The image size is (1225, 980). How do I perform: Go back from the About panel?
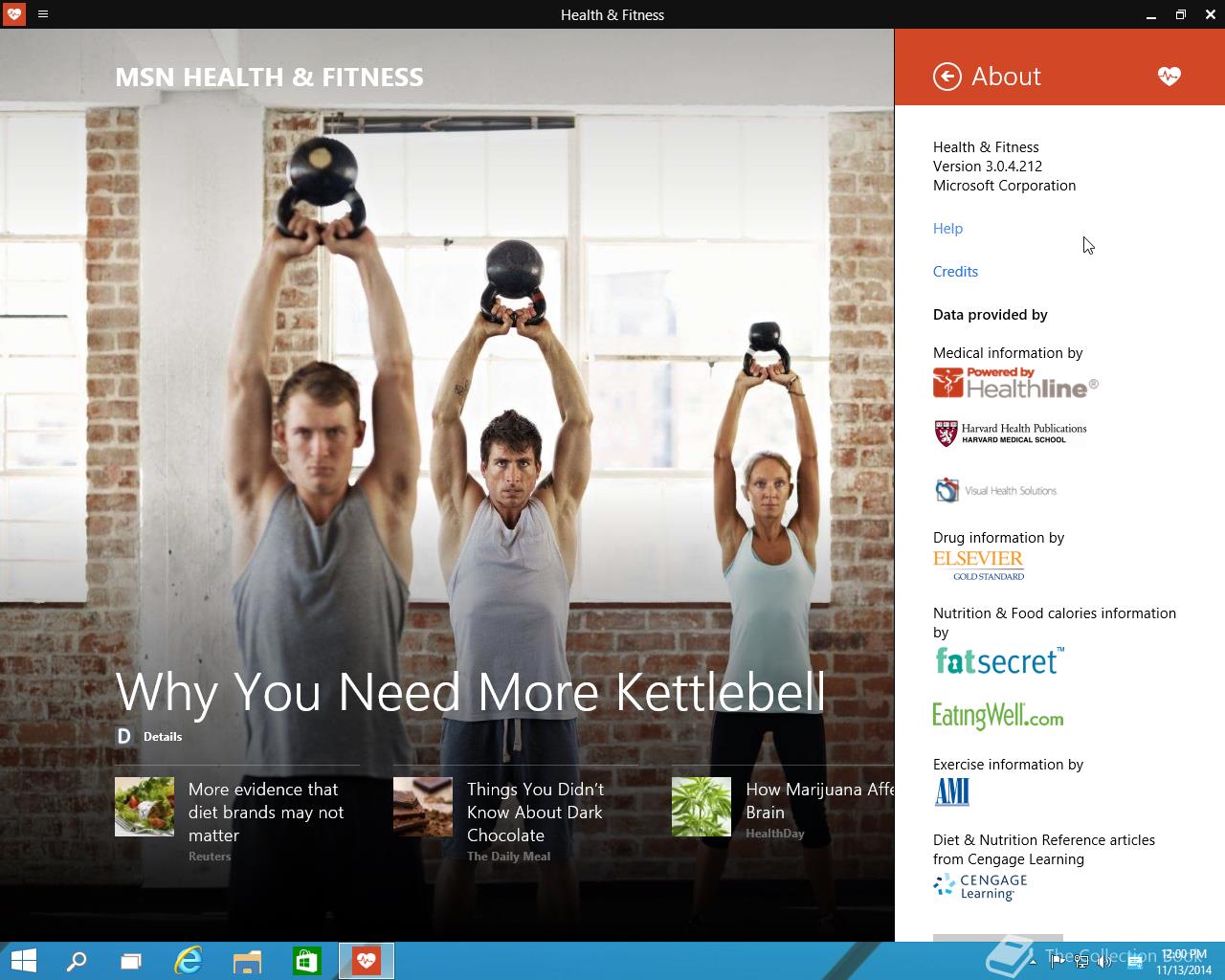click(x=947, y=77)
